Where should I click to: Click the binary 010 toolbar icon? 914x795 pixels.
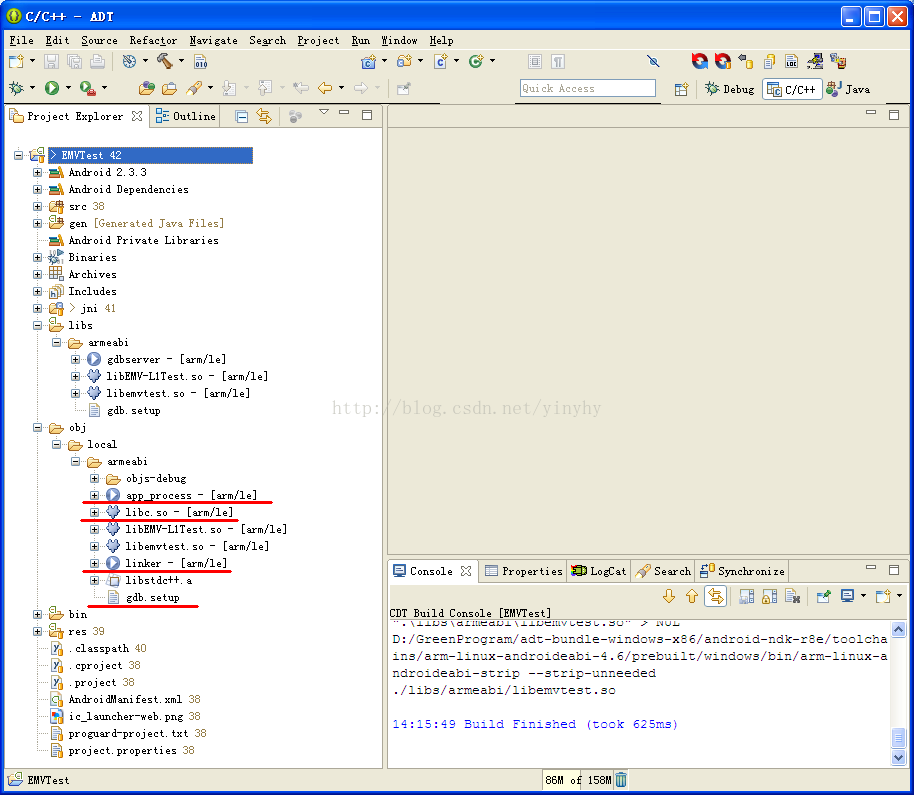coord(201,61)
